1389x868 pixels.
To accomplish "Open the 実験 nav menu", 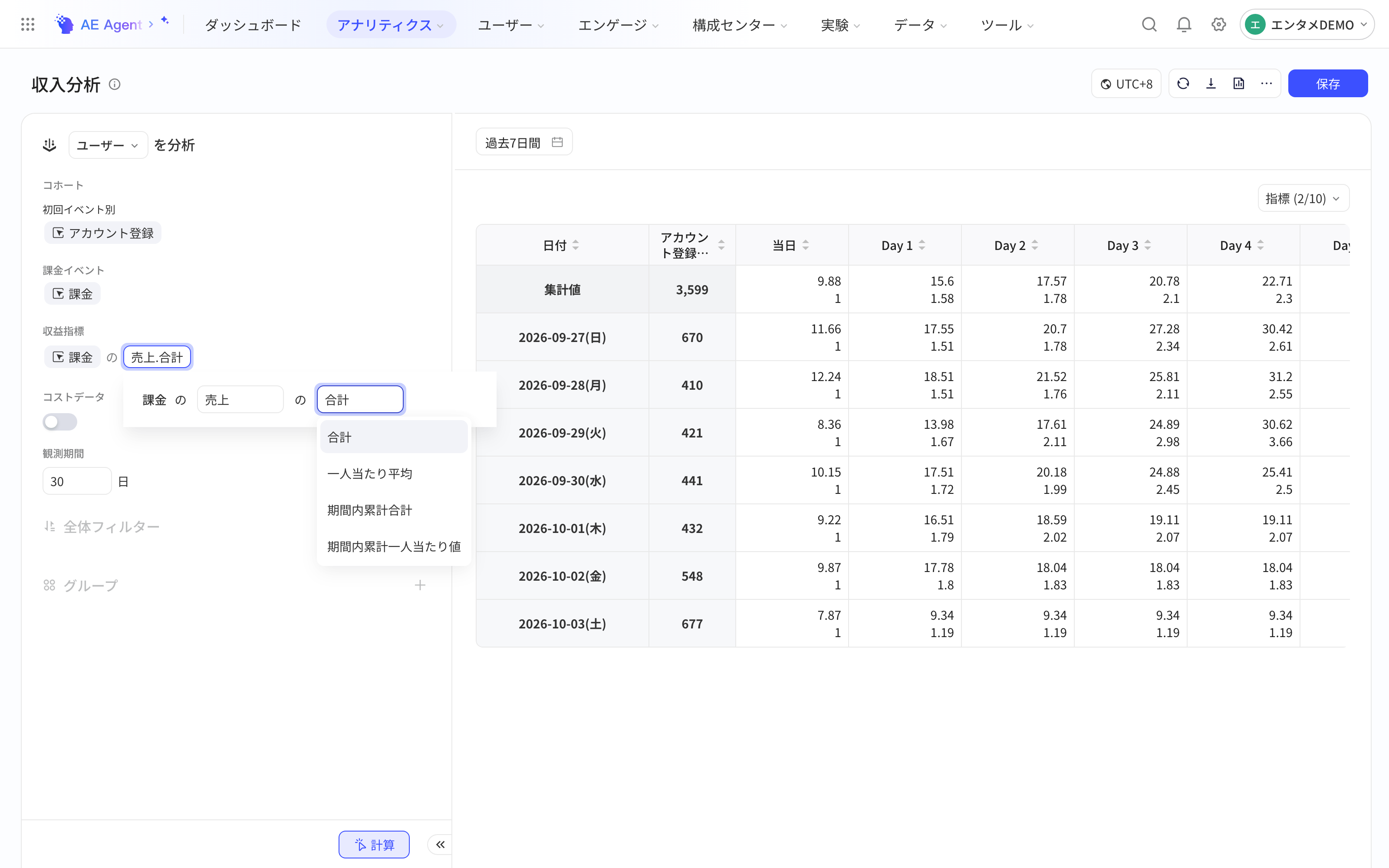I will tap(840, 25).
